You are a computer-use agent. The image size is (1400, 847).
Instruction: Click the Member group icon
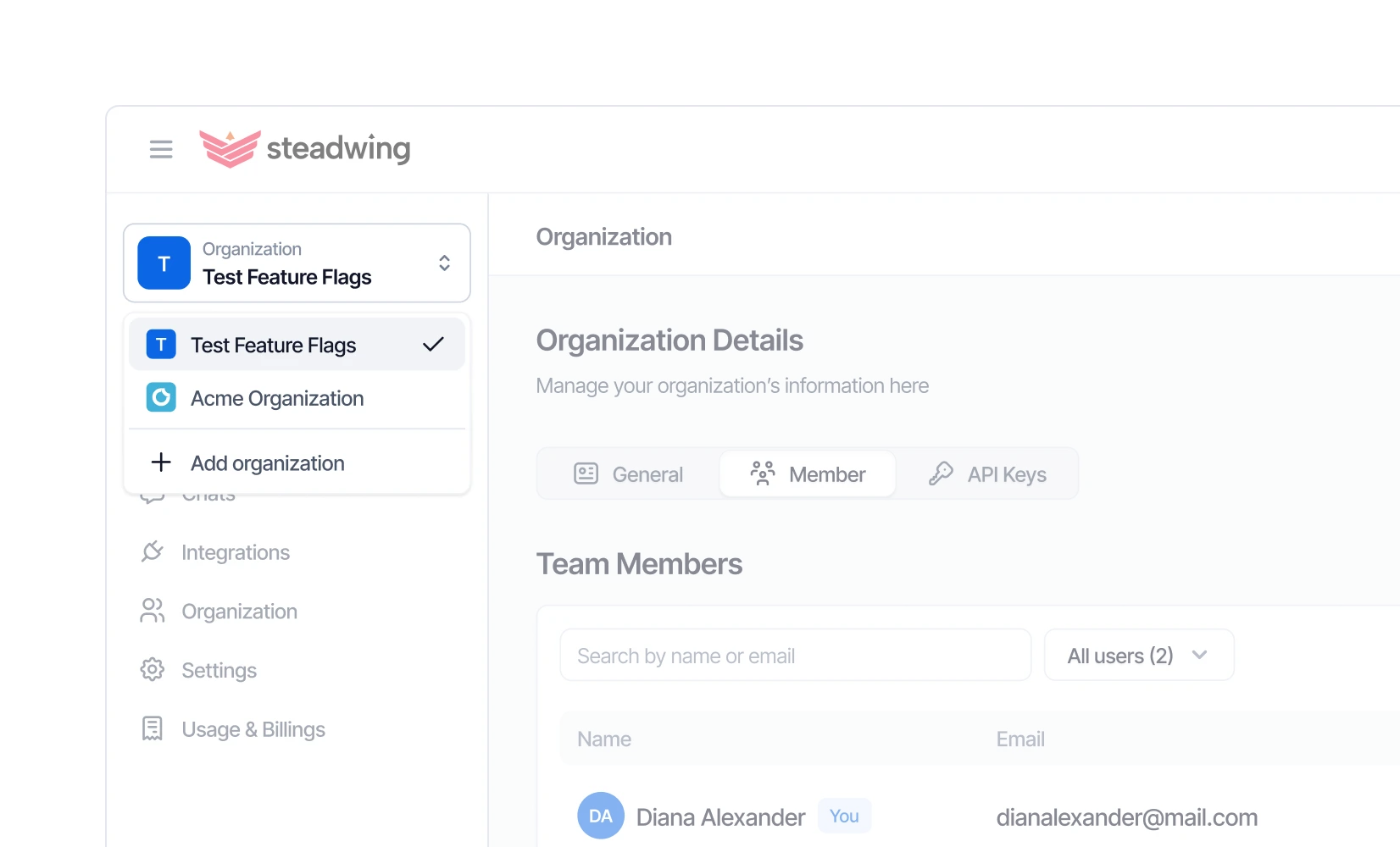763,473
